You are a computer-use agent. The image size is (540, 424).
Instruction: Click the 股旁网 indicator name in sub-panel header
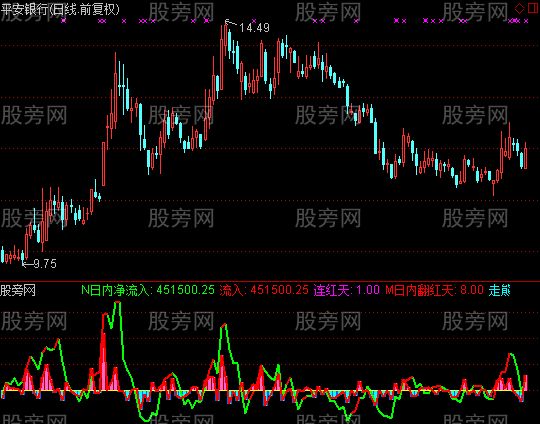point(18,290)
